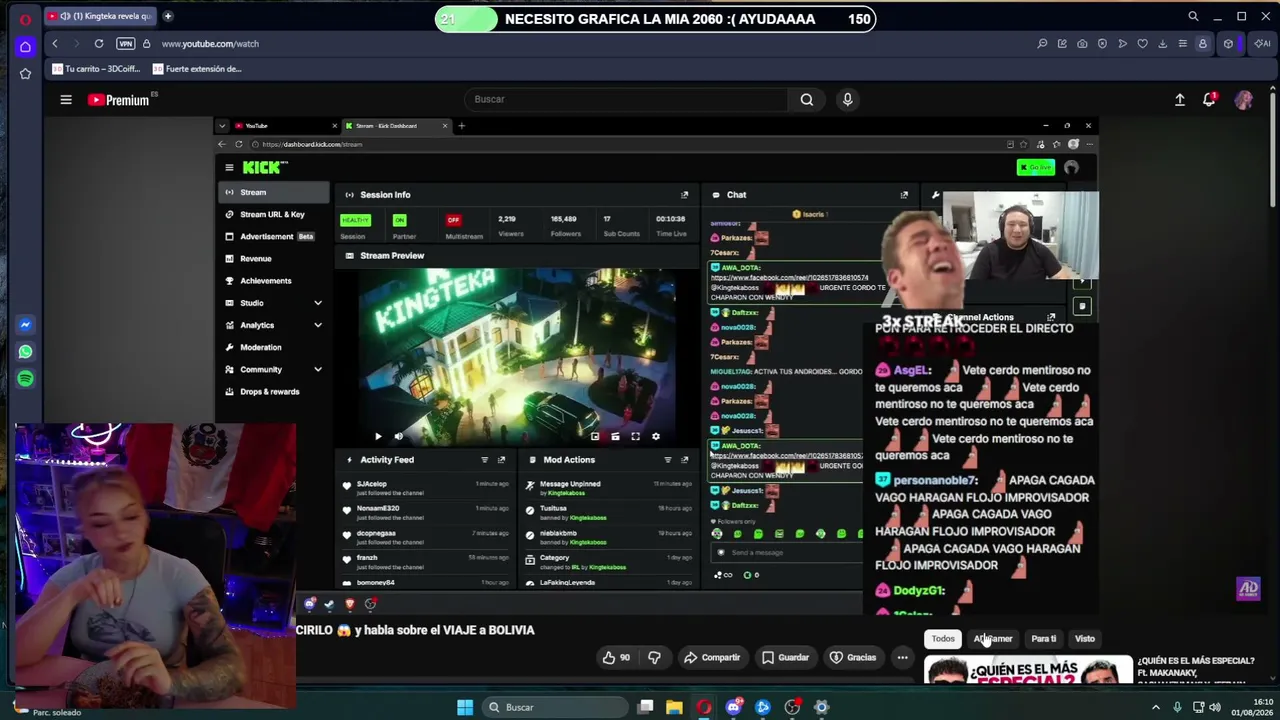This screenshot has width=1280, height=720.
Task: Open Settings gear on the taskbar
Action: pyautogui.click(x=822, y=707)
